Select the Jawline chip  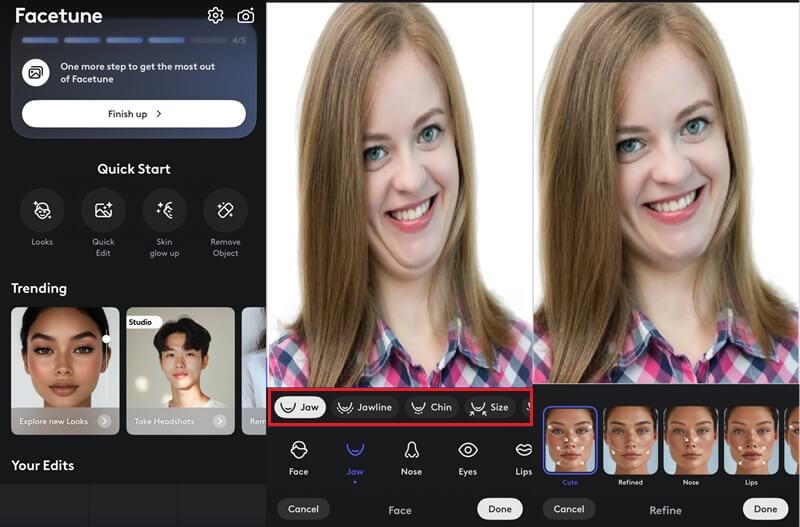click(x=365, y=407)
